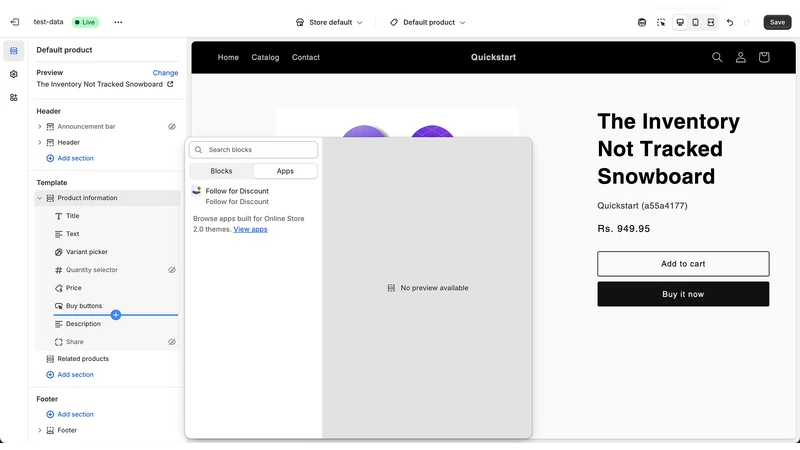
Task: Select the Apps tab
Action: pyautogui.click(x=285, y=171)
